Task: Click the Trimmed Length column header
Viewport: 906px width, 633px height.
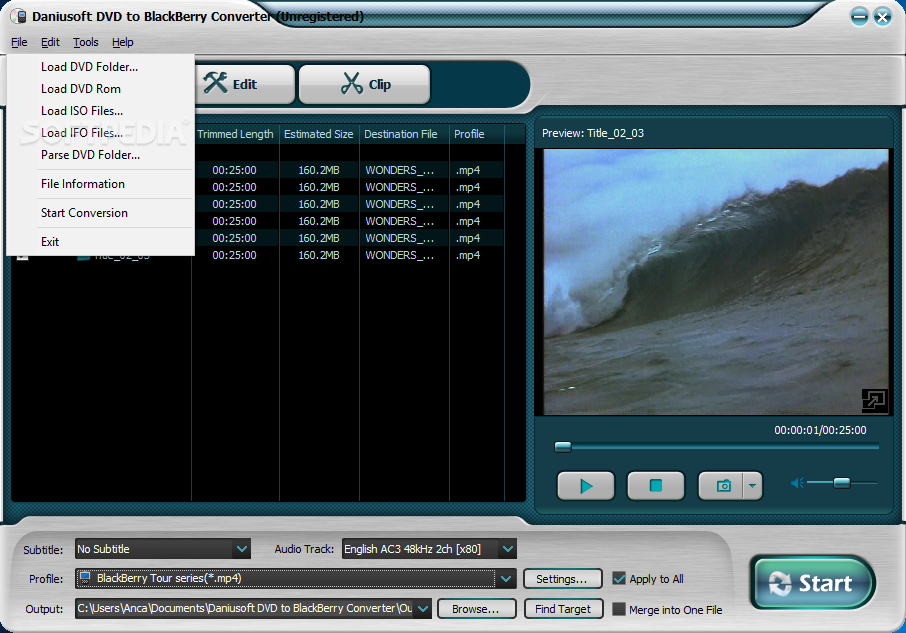Action: (x=236, y=134)
